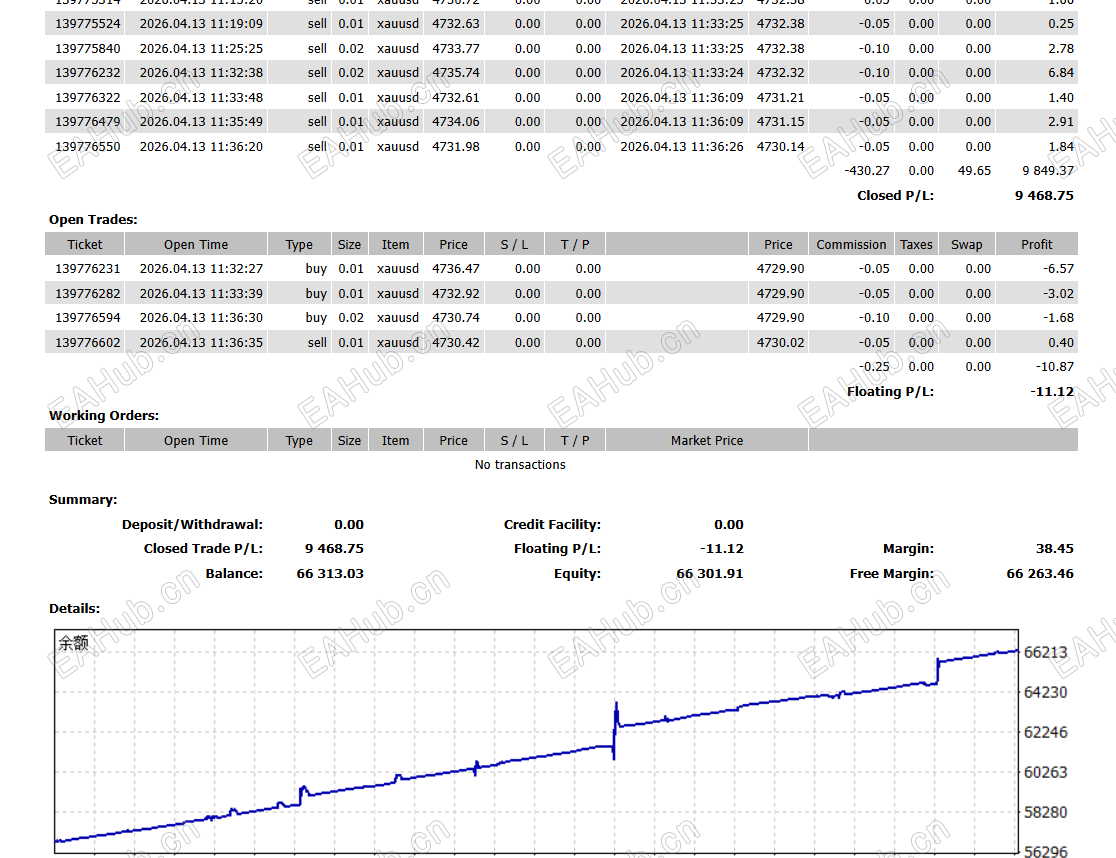Click chart axis value 62246
This screenshot has height=858, width=1116.
1046,733
